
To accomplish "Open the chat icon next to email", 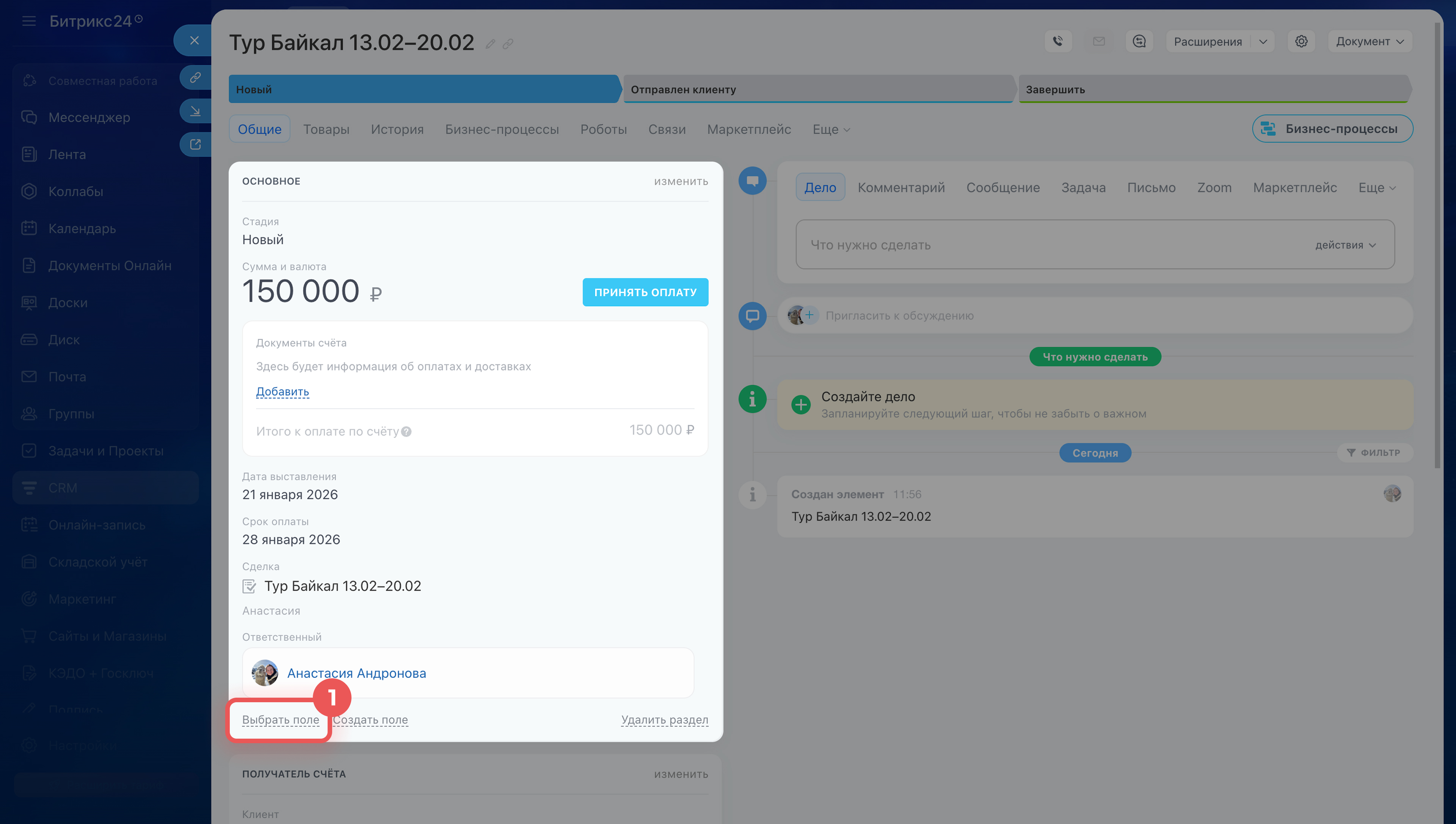I will coord(1139,41).
